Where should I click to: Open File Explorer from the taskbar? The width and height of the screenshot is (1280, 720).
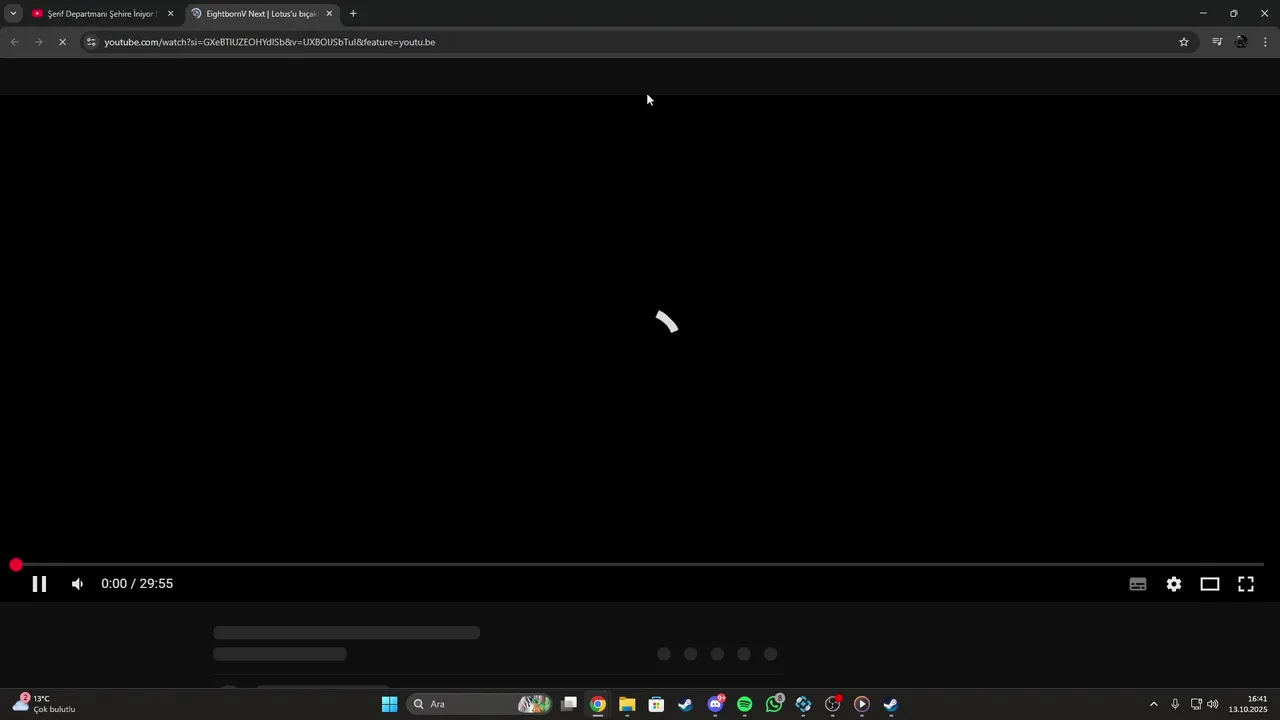pyautogui.click(x=627, y=704)
